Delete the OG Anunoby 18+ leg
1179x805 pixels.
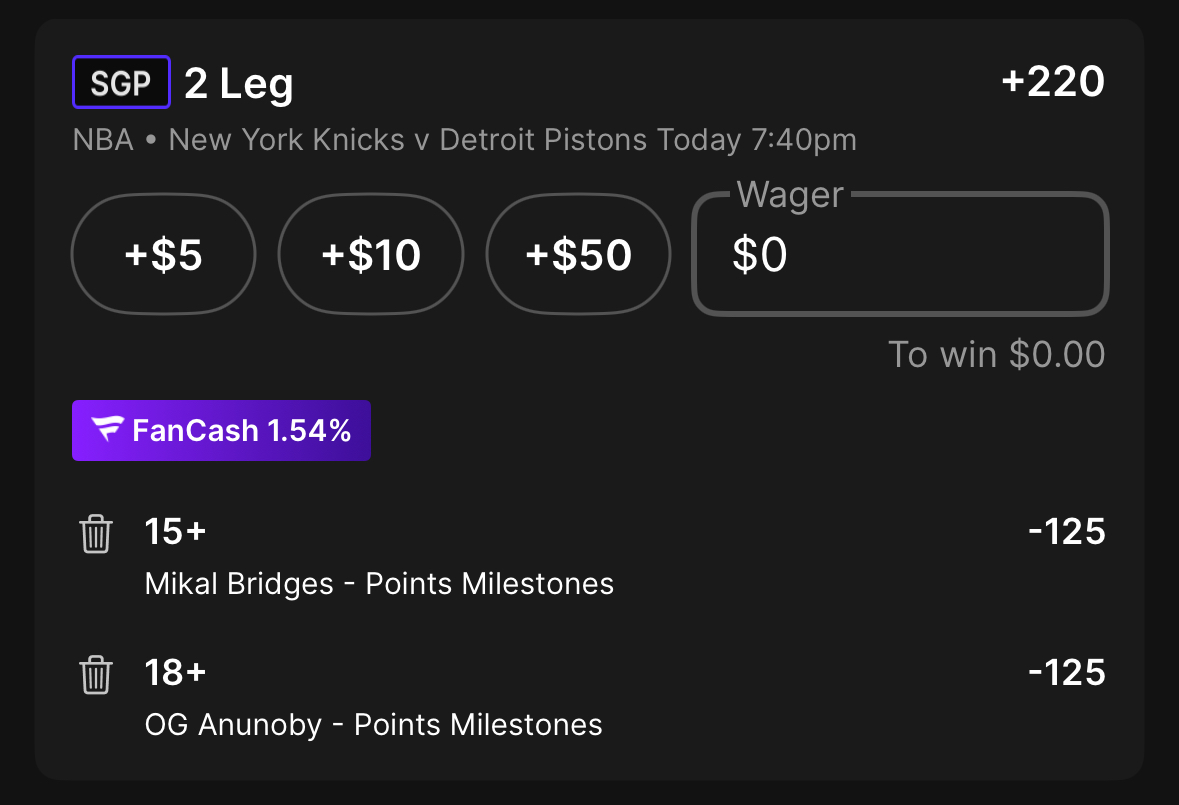coord(96,675)
